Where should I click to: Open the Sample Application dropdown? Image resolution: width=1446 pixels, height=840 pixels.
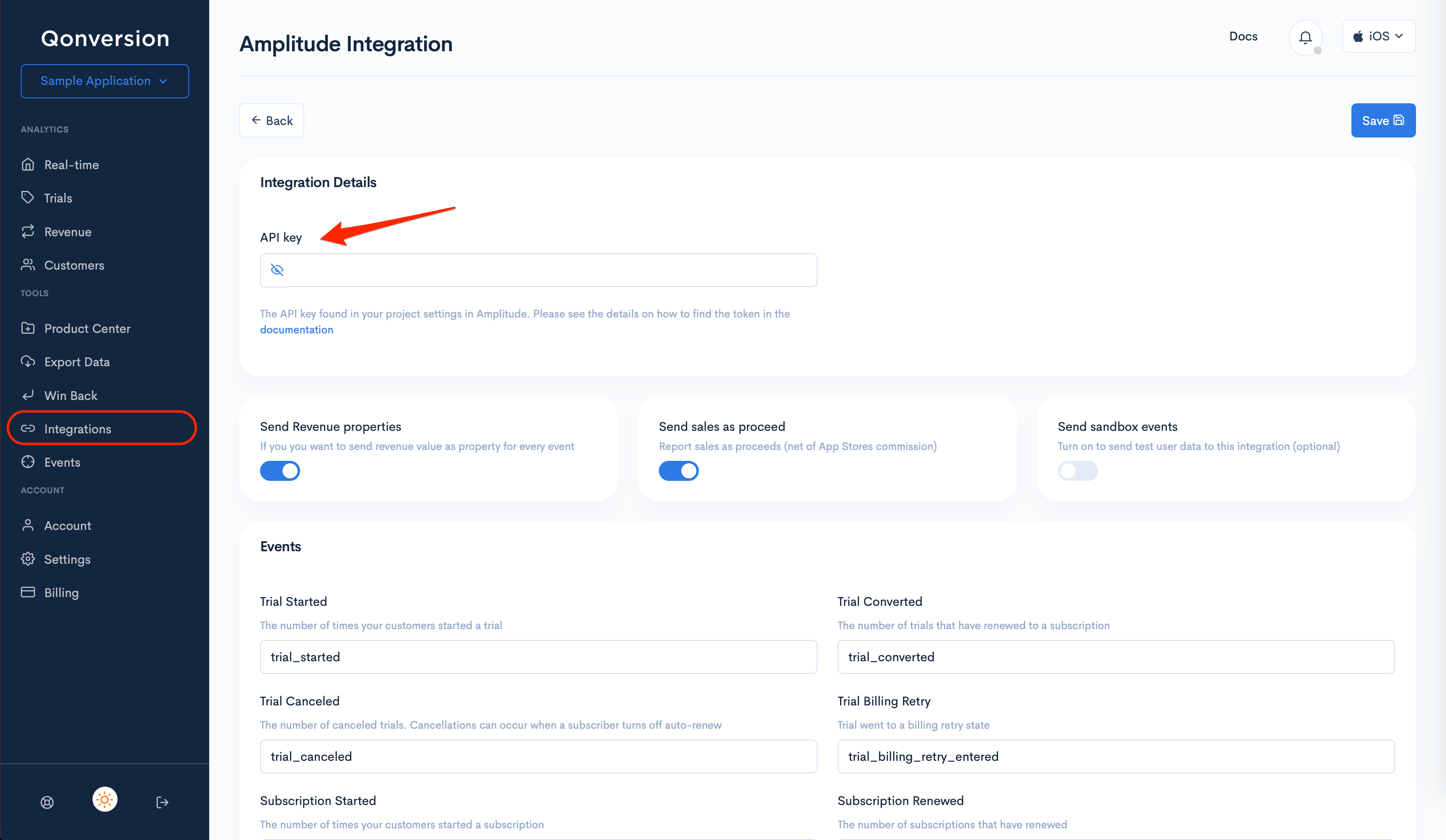click(105, 81)
